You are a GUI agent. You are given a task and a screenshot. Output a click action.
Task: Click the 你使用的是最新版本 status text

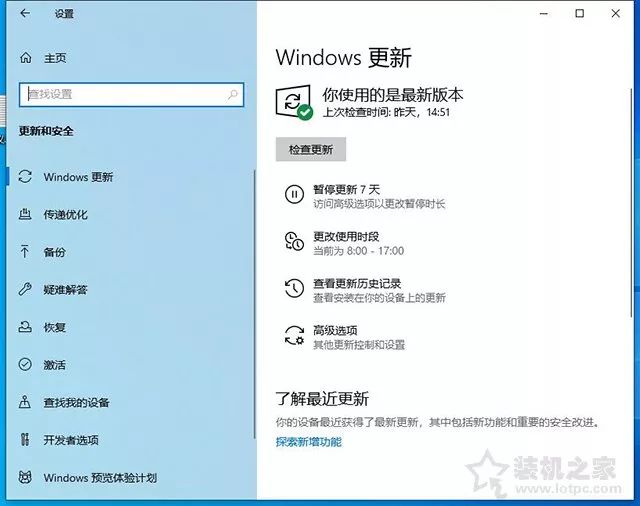393,95
